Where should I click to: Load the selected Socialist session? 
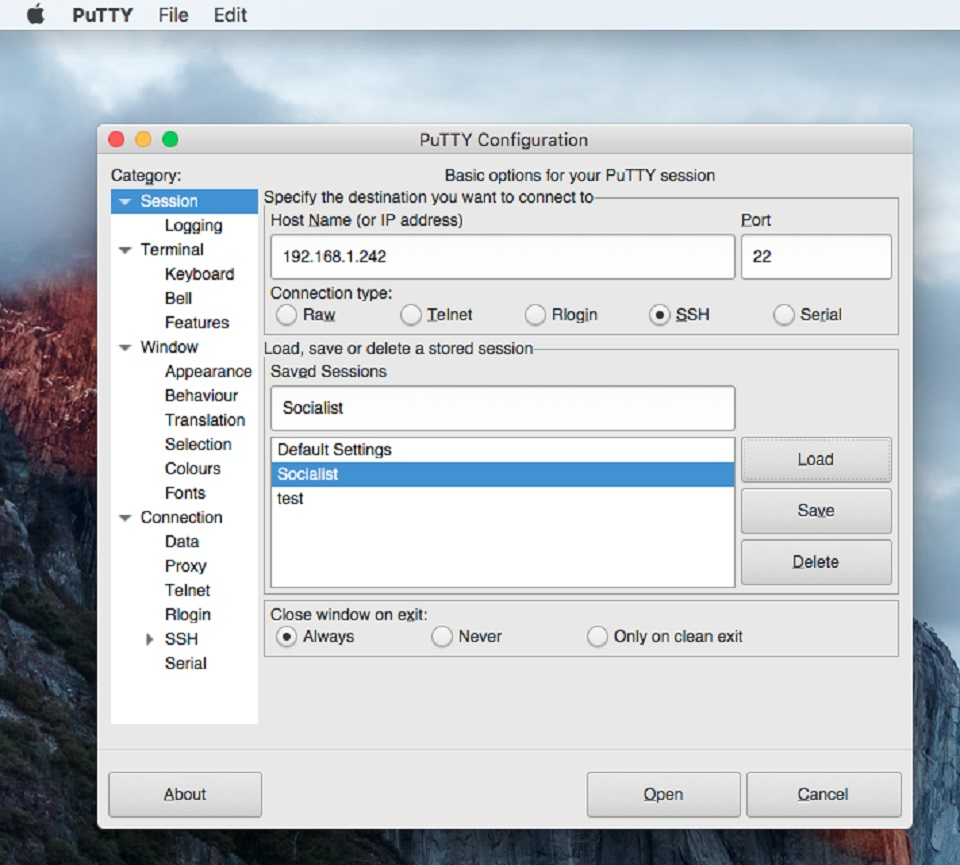815,459
